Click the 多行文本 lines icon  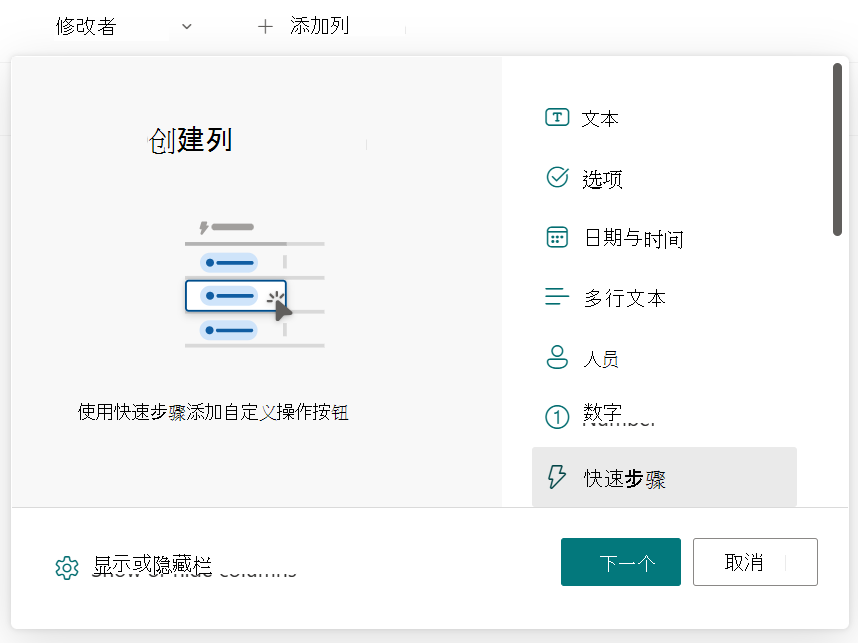557,297
